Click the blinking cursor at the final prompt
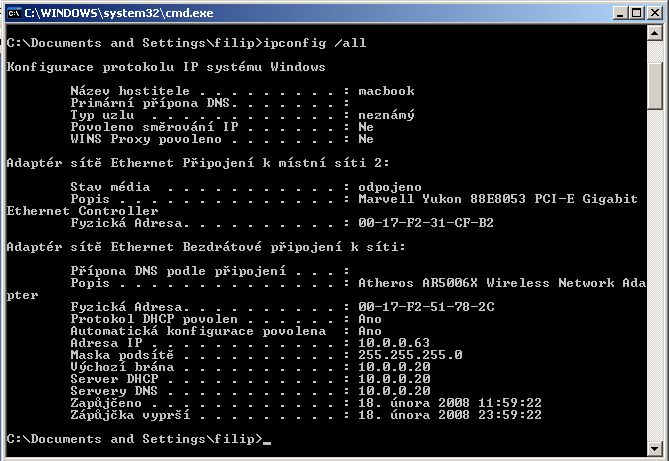Screen dimensions: 669x461 267,443
